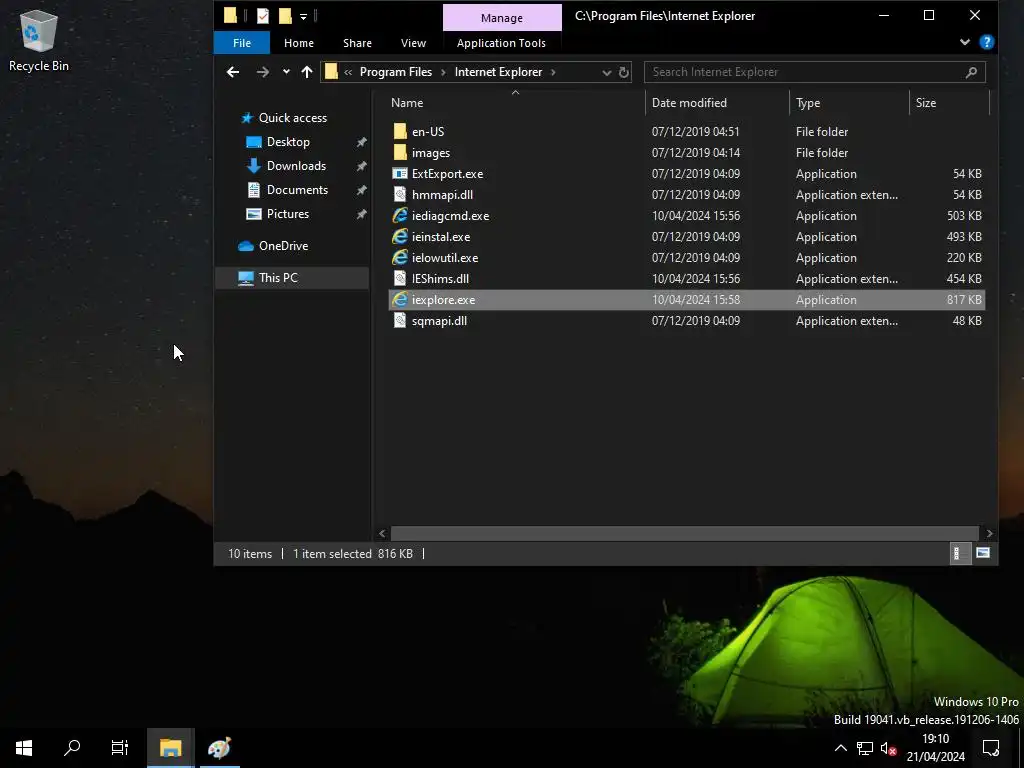
Task: Open recent locations dropdown arrow
Action: coord(286,72)
